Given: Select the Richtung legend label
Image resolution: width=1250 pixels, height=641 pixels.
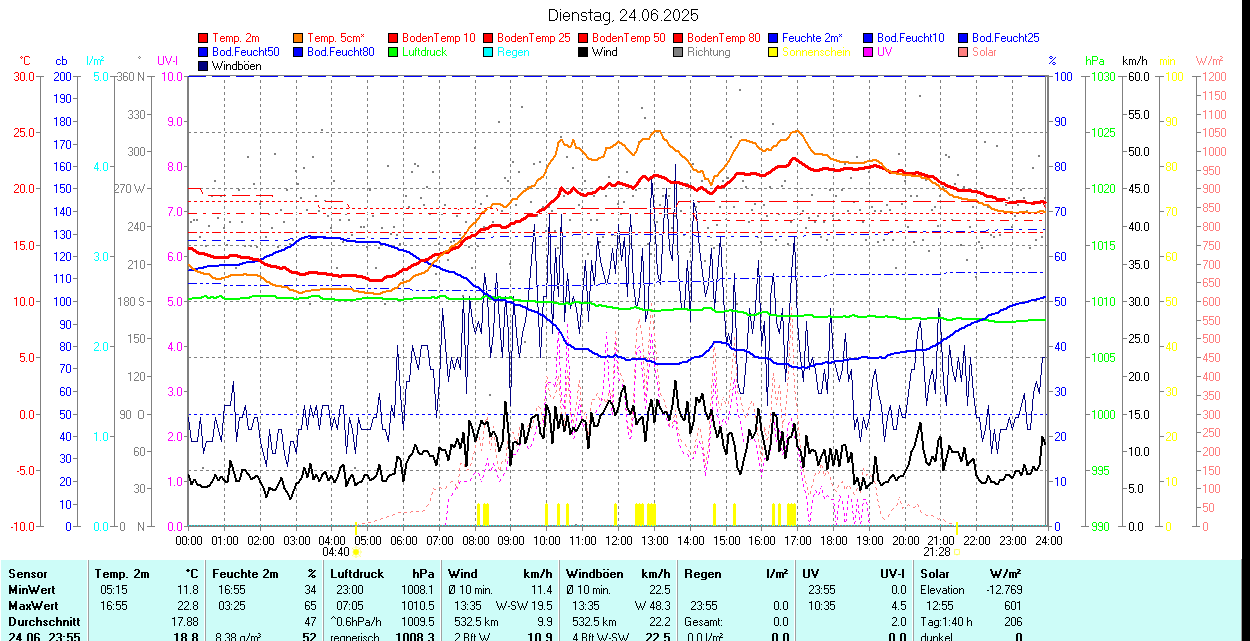Looking at the screenshot, I should tap(709, 52).
